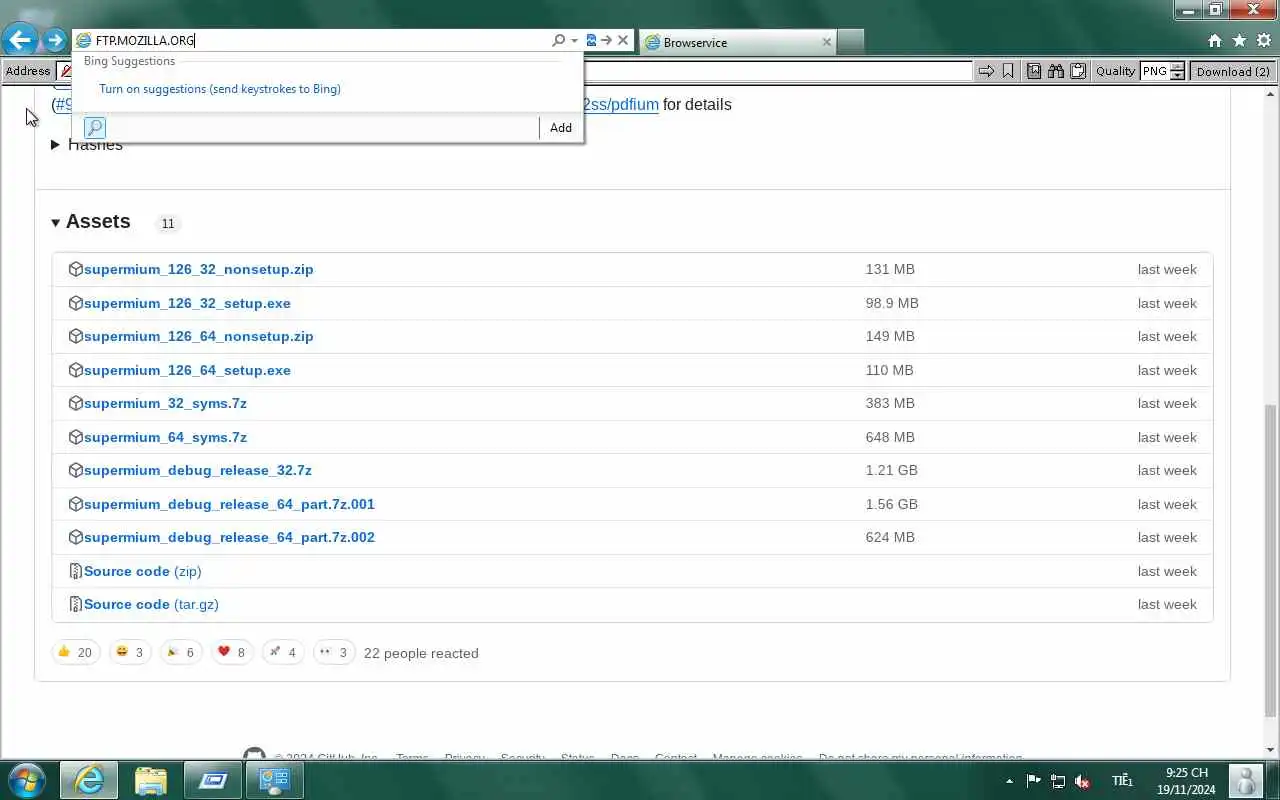Toggle the thumbs up reaction with 20

(76, 652)
